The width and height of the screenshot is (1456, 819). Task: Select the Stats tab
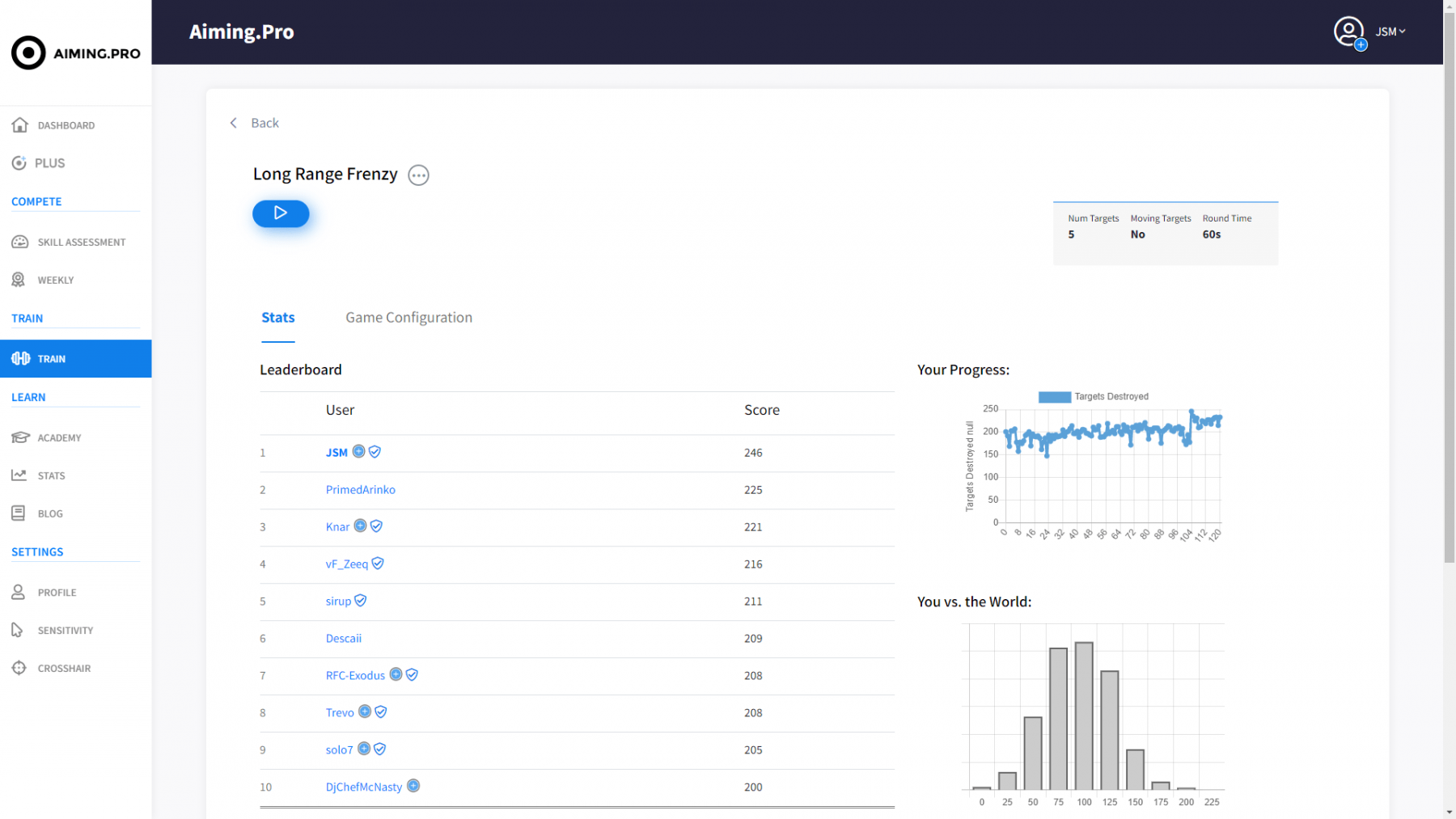click(277, 318)
